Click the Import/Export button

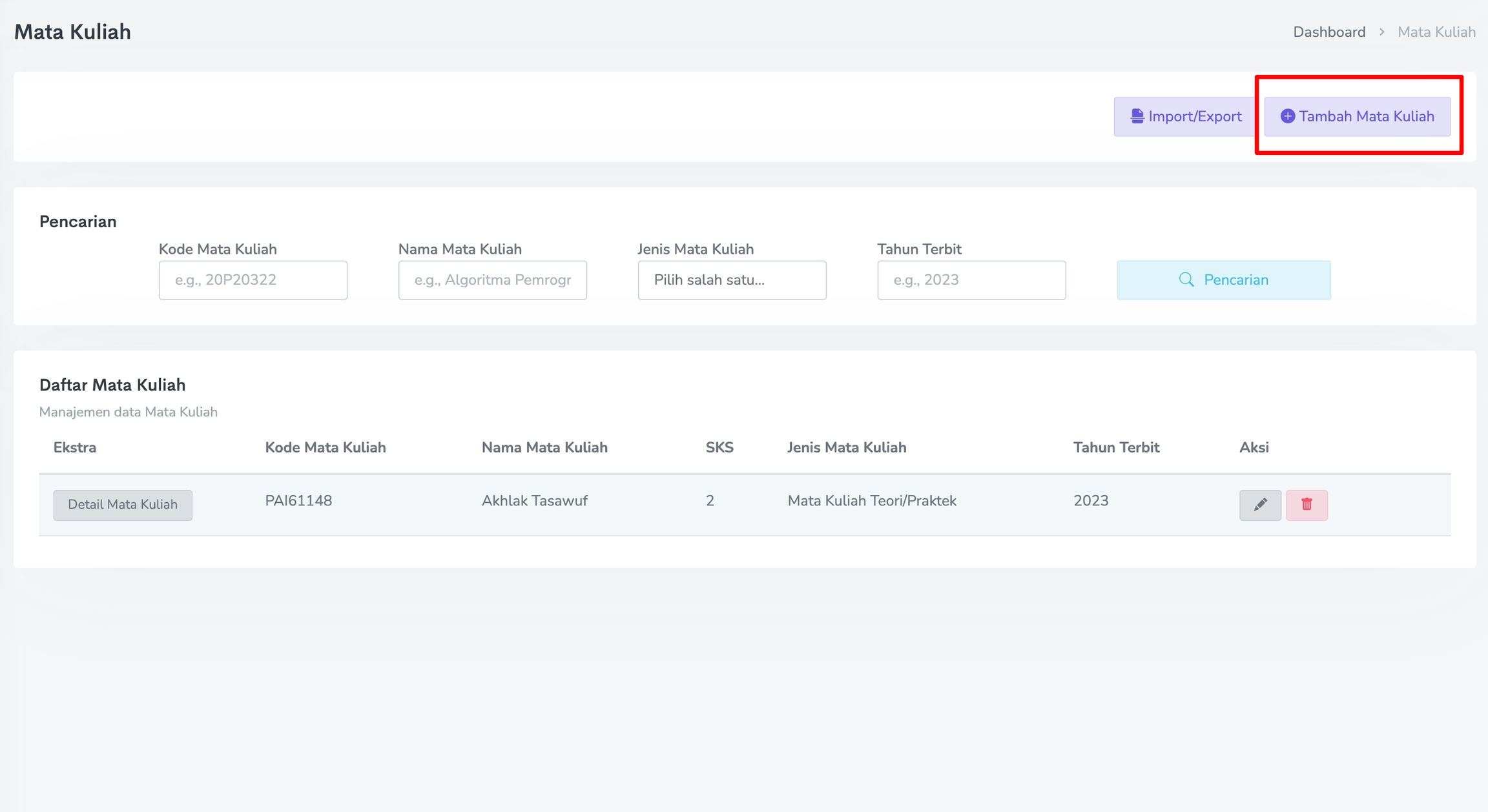(x=1186, y=116)
